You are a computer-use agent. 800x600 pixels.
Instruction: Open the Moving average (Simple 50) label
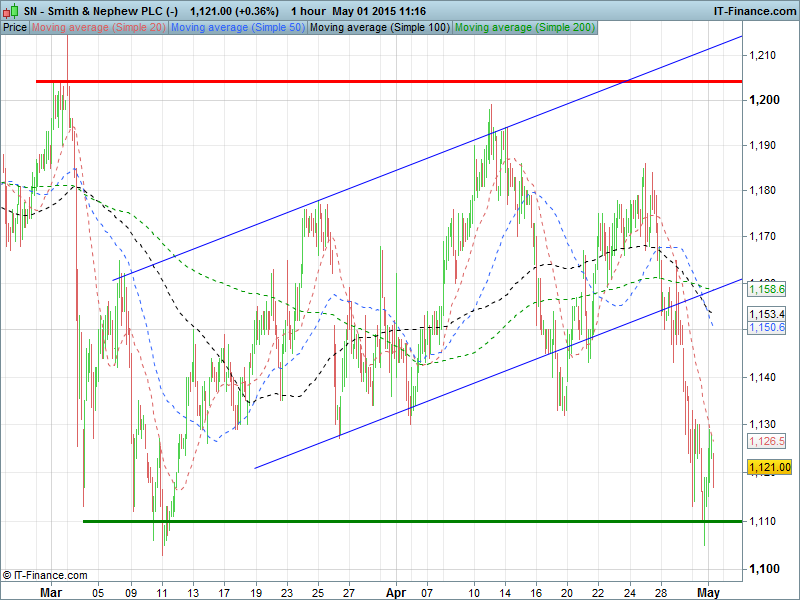coord(237,27)
